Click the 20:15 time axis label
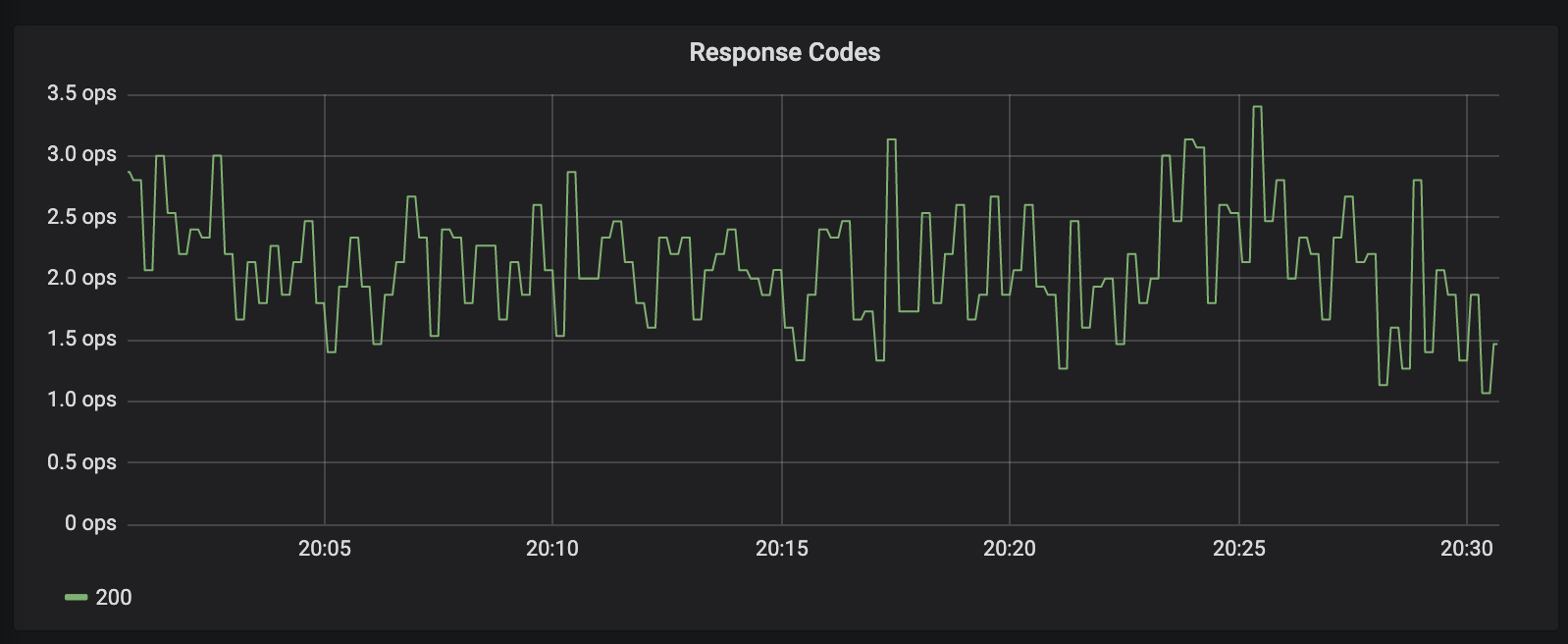 pos(782,549)
